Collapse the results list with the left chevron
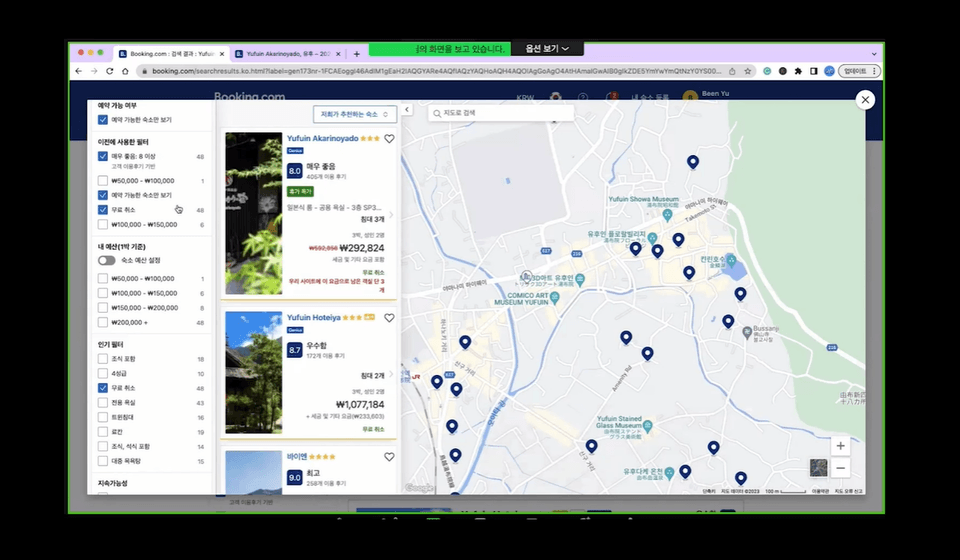This screenshot has height=560, width=960. click(x=407, y=110)
